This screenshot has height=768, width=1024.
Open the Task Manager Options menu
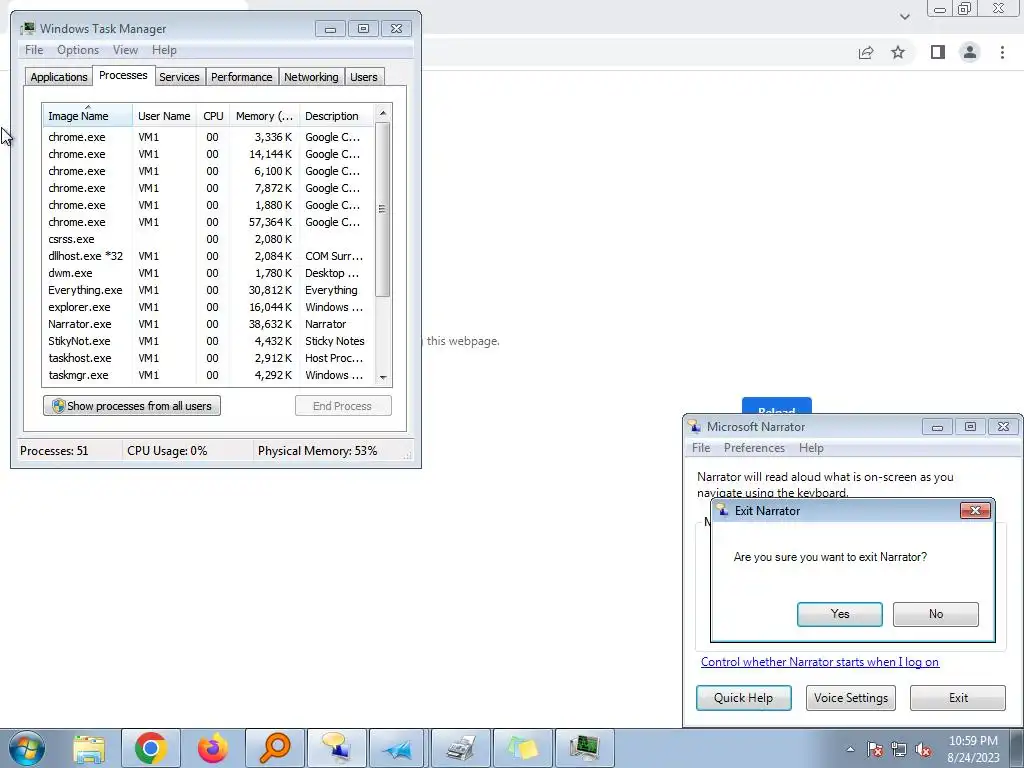pos(78,50)
